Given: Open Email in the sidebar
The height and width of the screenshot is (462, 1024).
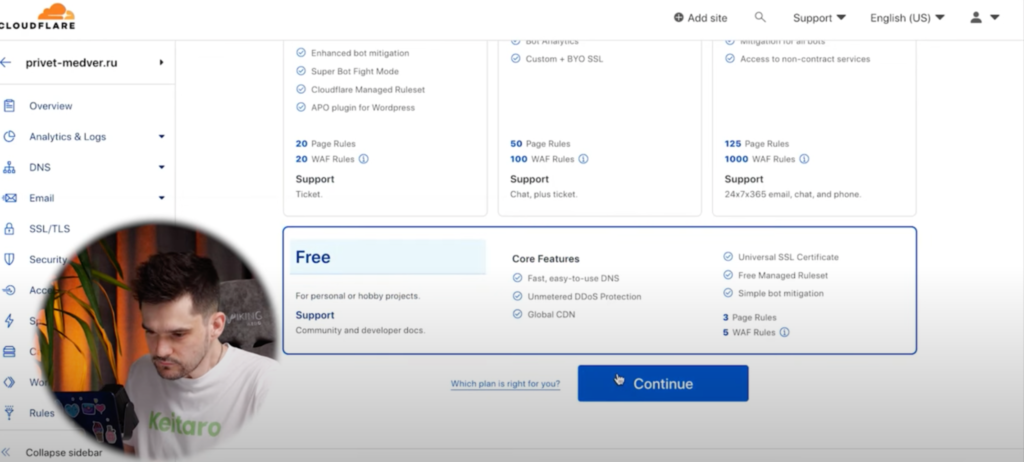Looking at the screenshot, I should pos(41,198).
